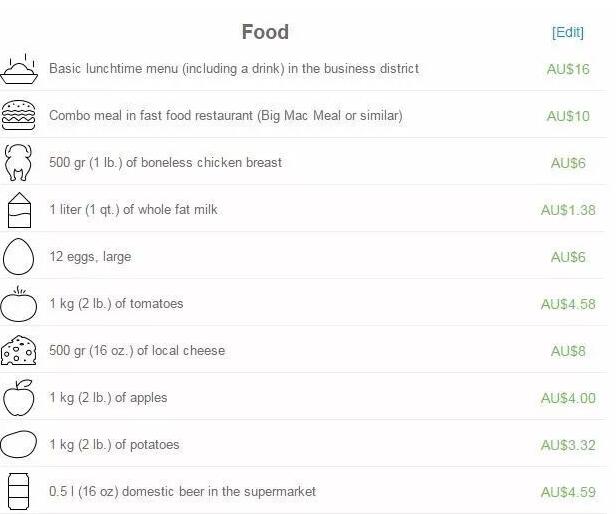Select the 1 kg of tomatoes label
Screen dimensions: 616x514
[116, 304]
